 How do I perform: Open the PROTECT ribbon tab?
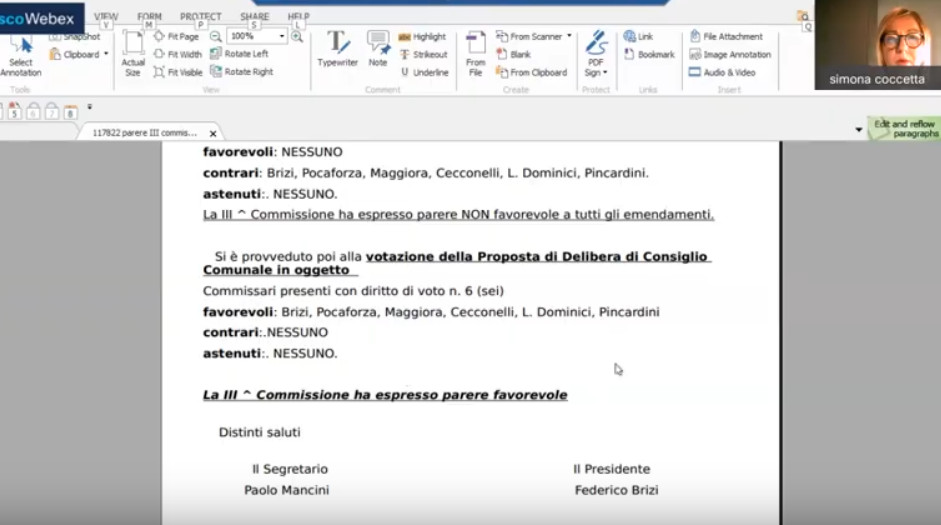pyautogui.click(x=200, y=17)
